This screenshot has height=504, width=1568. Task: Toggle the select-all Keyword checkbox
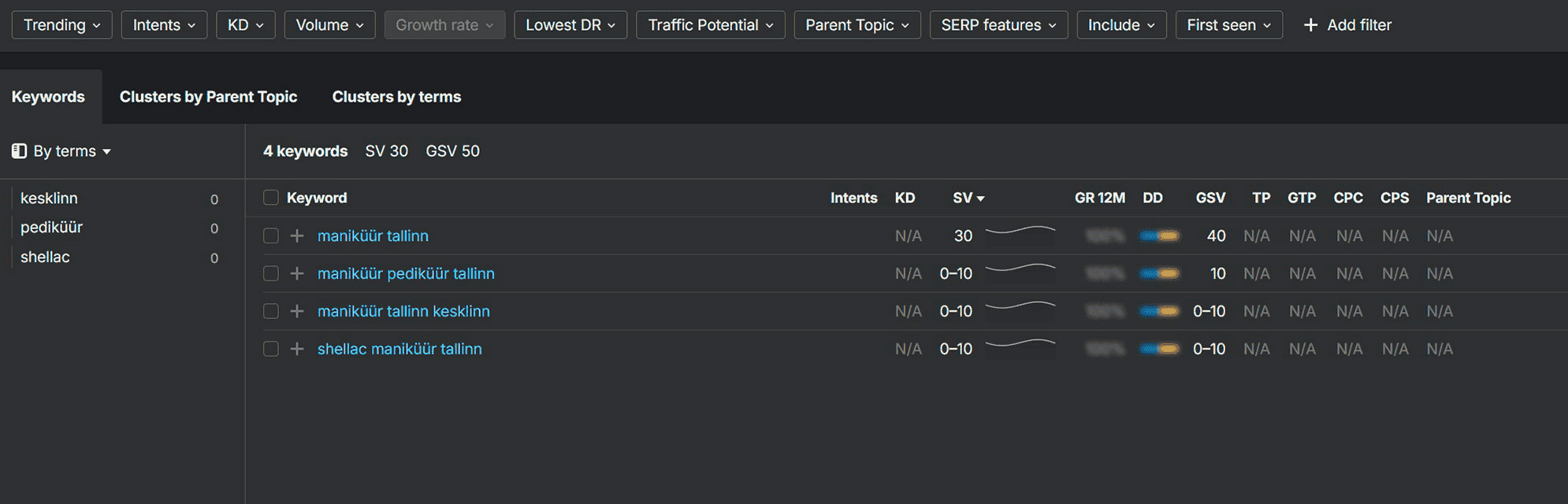point(271,198)
